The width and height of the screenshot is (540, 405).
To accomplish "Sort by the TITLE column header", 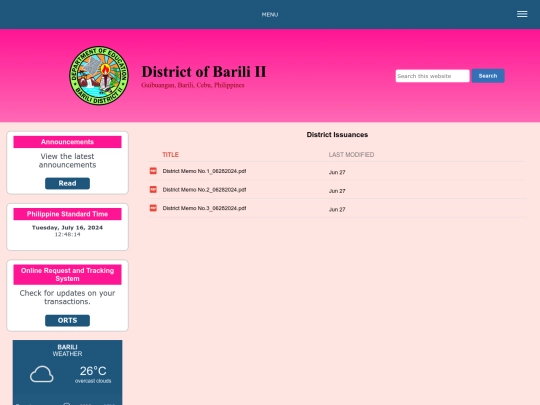I will (x=170, y=155).
